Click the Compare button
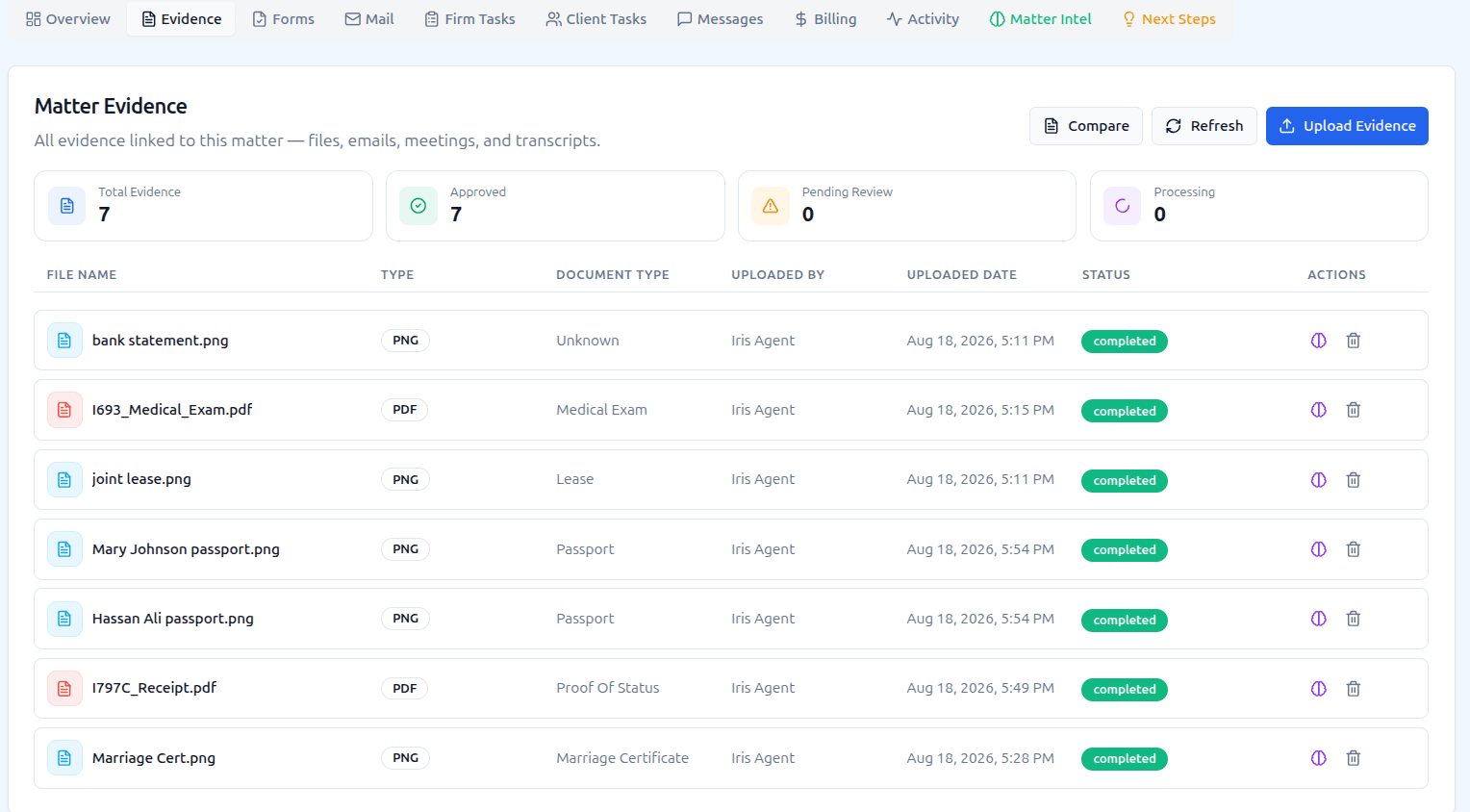The image size is (1470, 812). pyautogui.click(x=1086, y=126)
